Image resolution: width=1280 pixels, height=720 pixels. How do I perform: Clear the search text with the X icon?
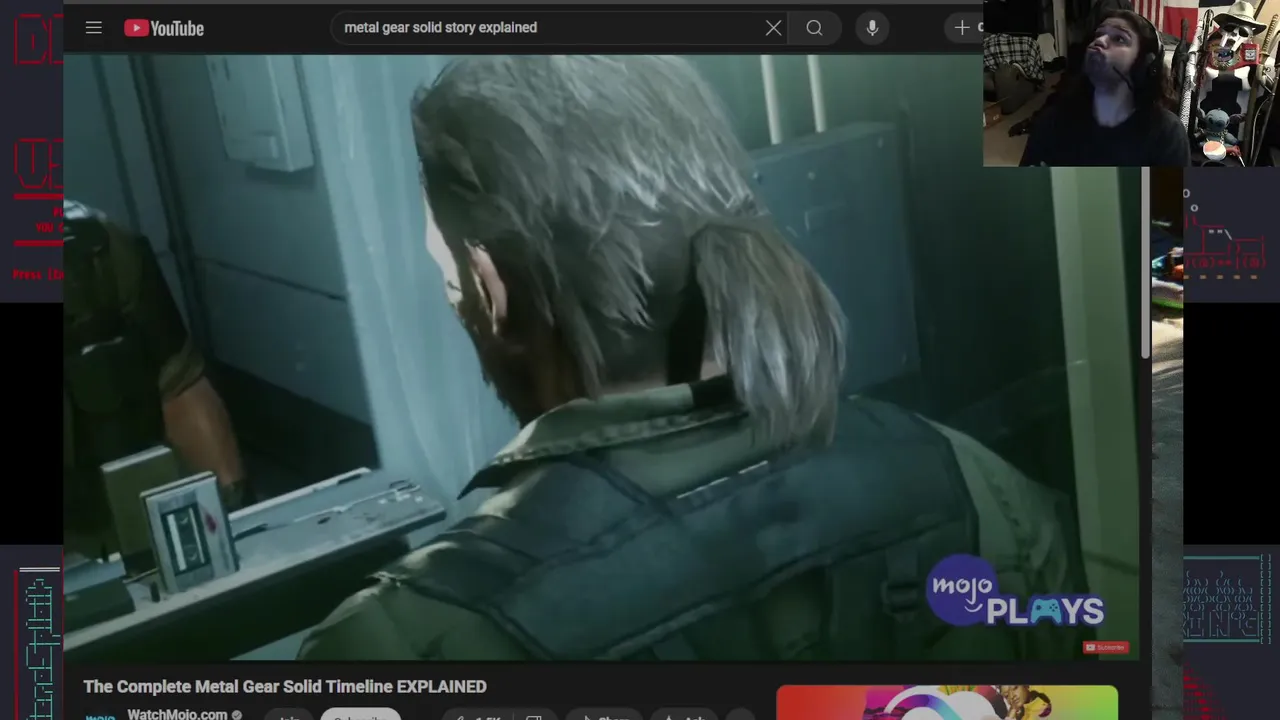[773, 28]
